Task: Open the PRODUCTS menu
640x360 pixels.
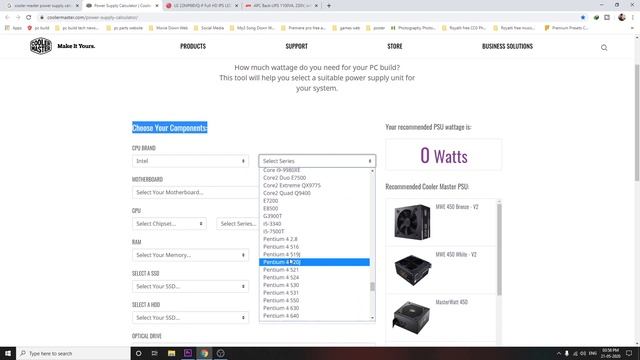Action: tap(193, 46)
